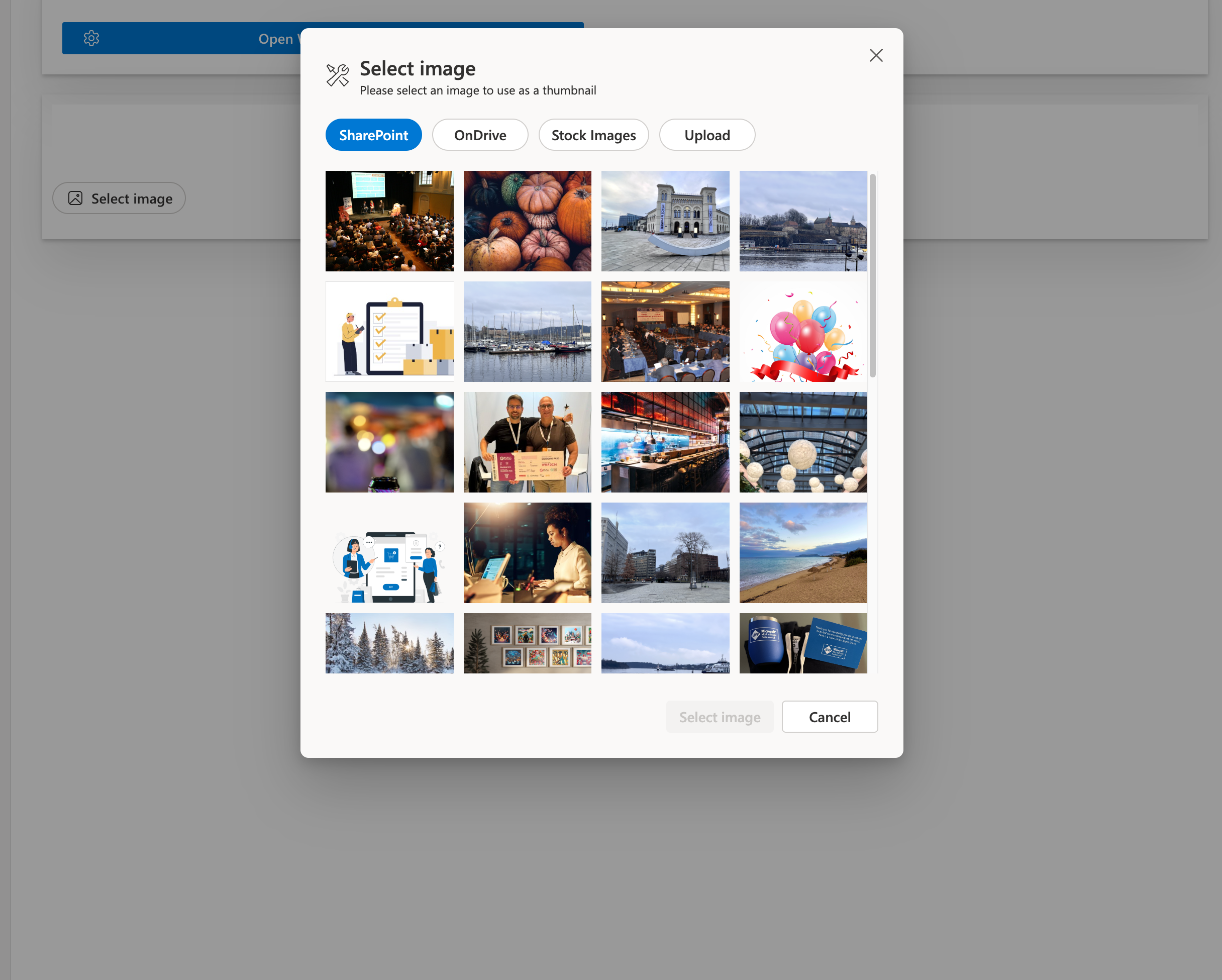The width and height of the screenshot is (1222, 980).
Task: Choose the online shopping illustration thumbnail
Action: pos(389,553)
